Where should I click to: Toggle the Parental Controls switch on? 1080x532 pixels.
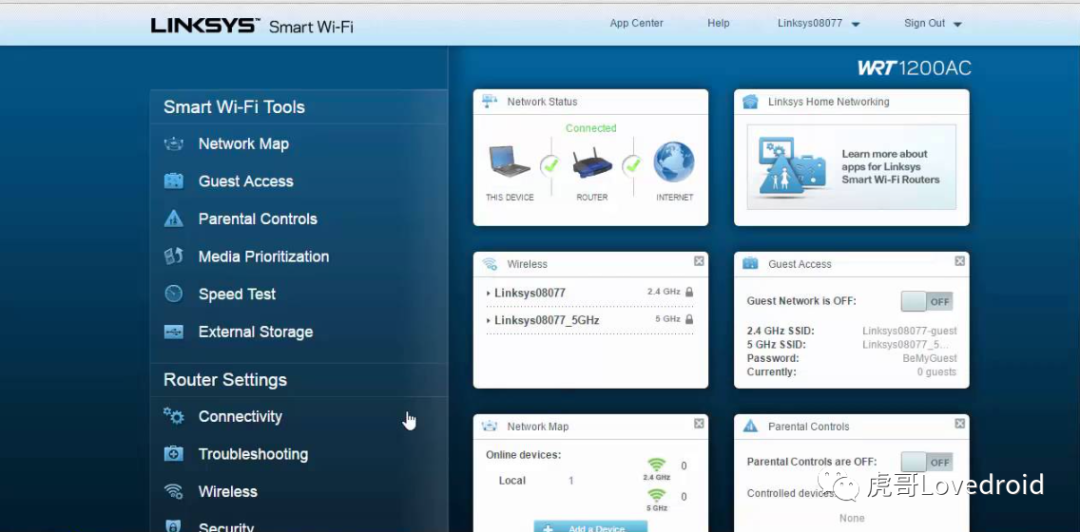926,462
